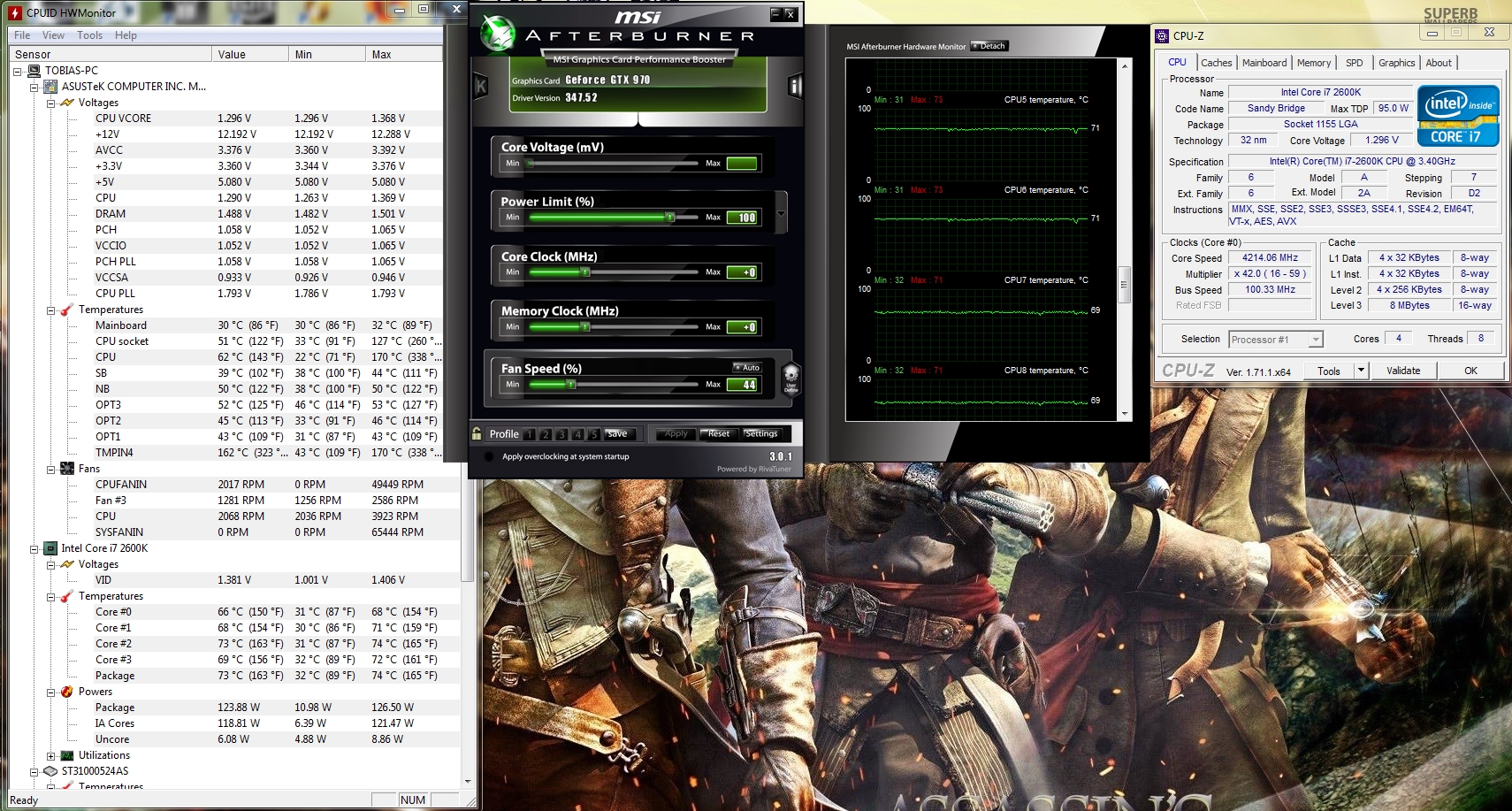This screenshot has height=811, width=1512.
Task: Click the graph icon beside Utilizations node
Action: click(x=66, y=755)
